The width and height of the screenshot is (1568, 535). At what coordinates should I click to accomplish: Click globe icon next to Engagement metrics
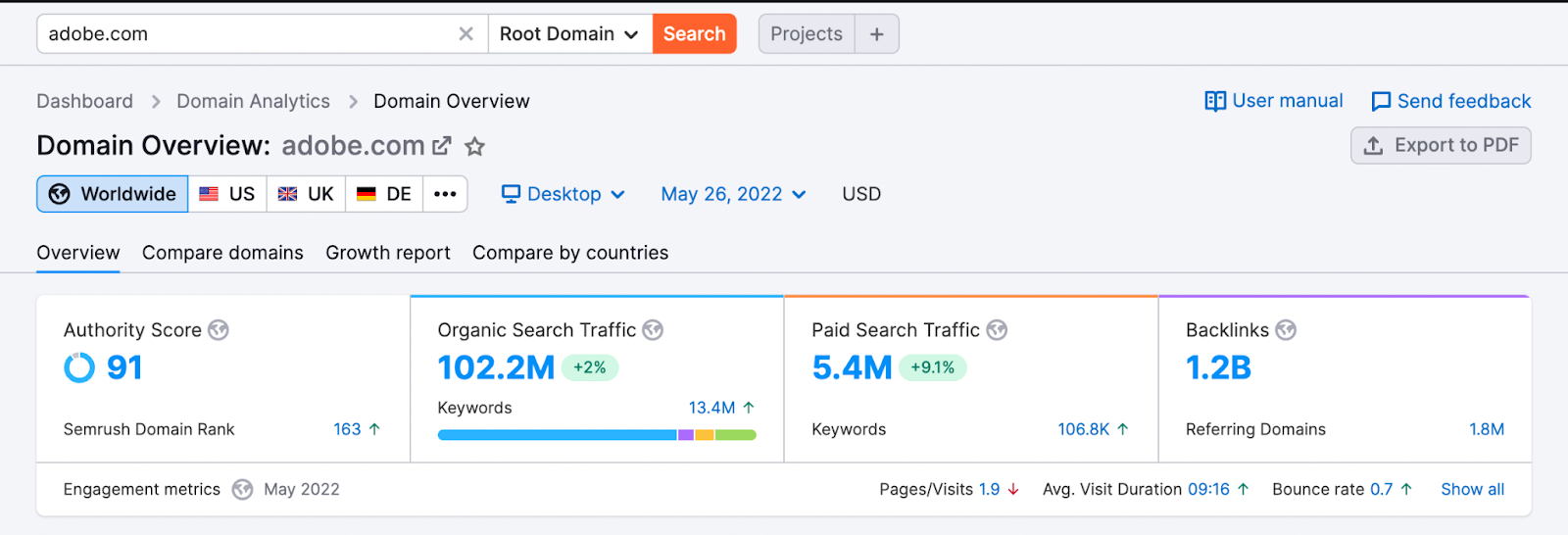(242, 489)
